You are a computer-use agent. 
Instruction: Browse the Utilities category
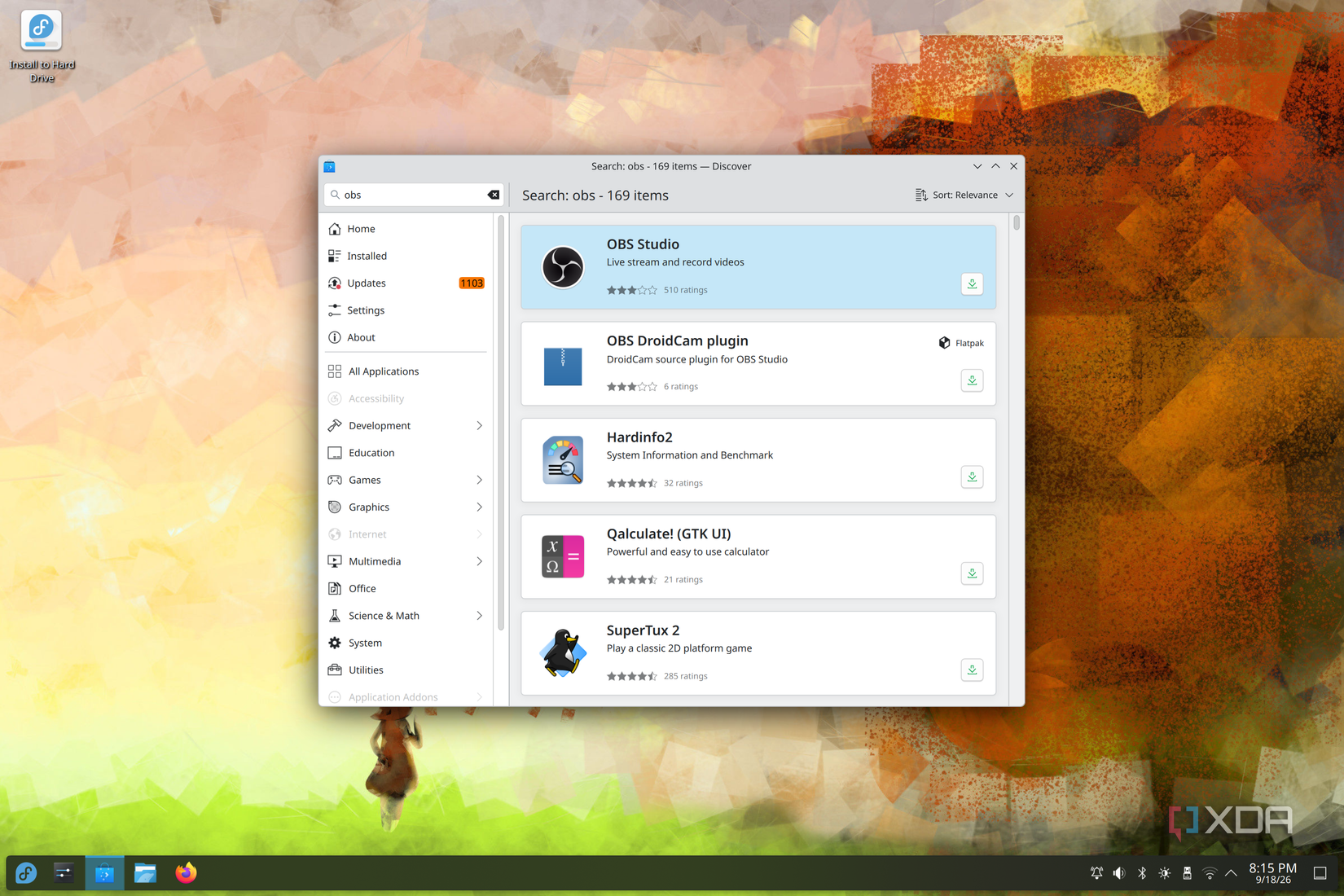[x=407, y=670]
